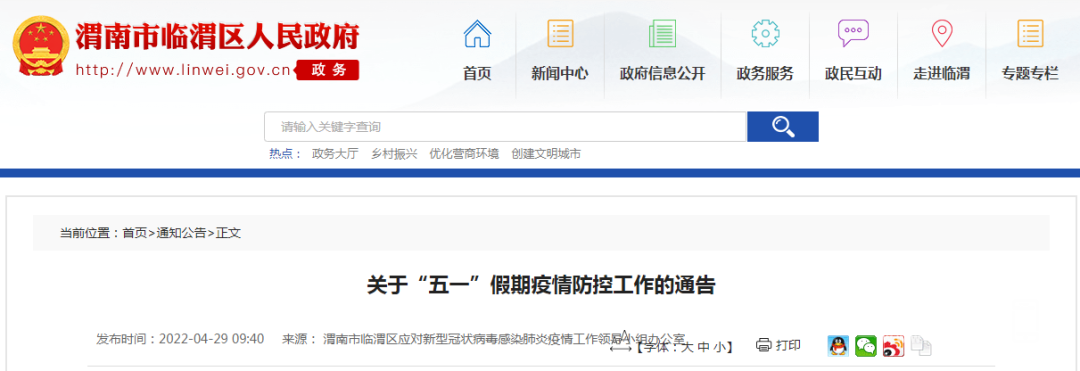This screenshot has width=1080, height=371.
Task: Open hot link 创建文明城市
Action: [x=546, y=154]
